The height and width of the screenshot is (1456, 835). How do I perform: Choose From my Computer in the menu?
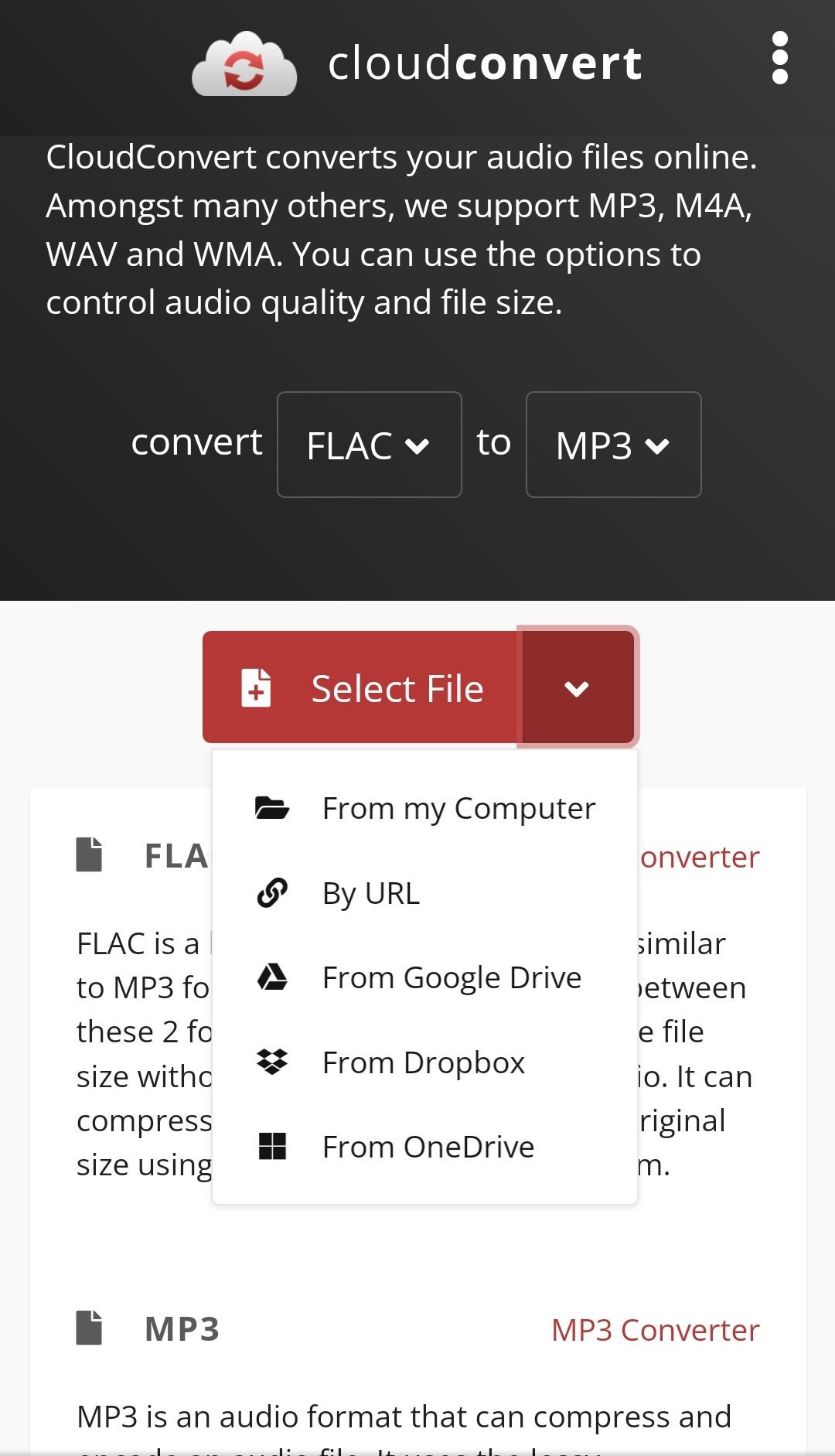[x=458, y=807]
